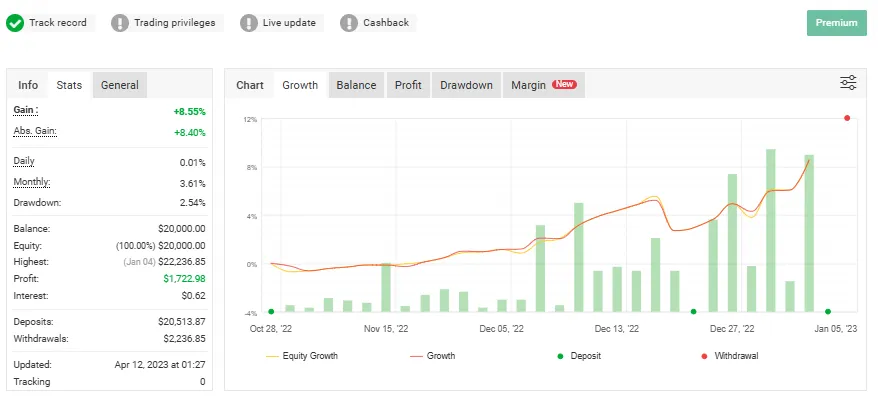Screen dimensions: 878x396
Task: Select the Growth tab
Action: 300,85
